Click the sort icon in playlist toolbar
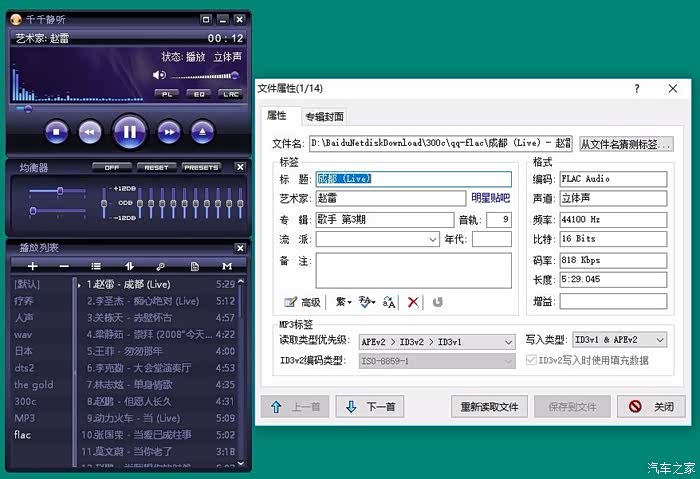Screen dimensions: 700x479 point(129,266)
